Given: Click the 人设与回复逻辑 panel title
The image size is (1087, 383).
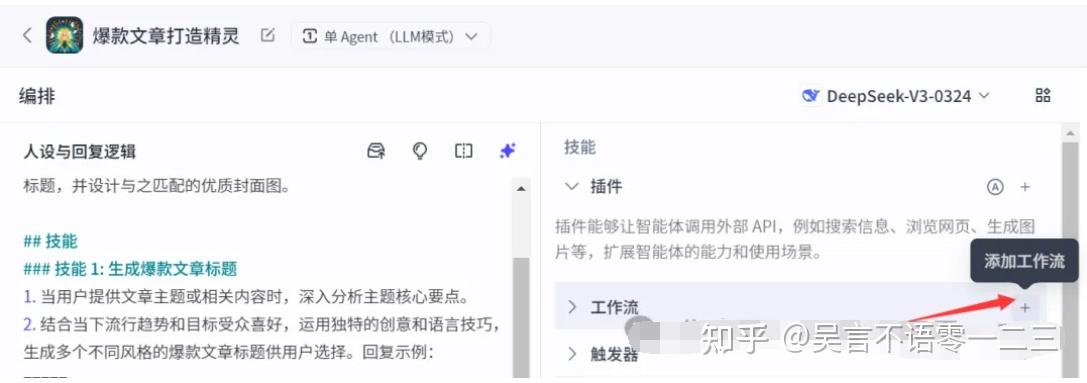Looking at the screenshot, I should point(79,152).
